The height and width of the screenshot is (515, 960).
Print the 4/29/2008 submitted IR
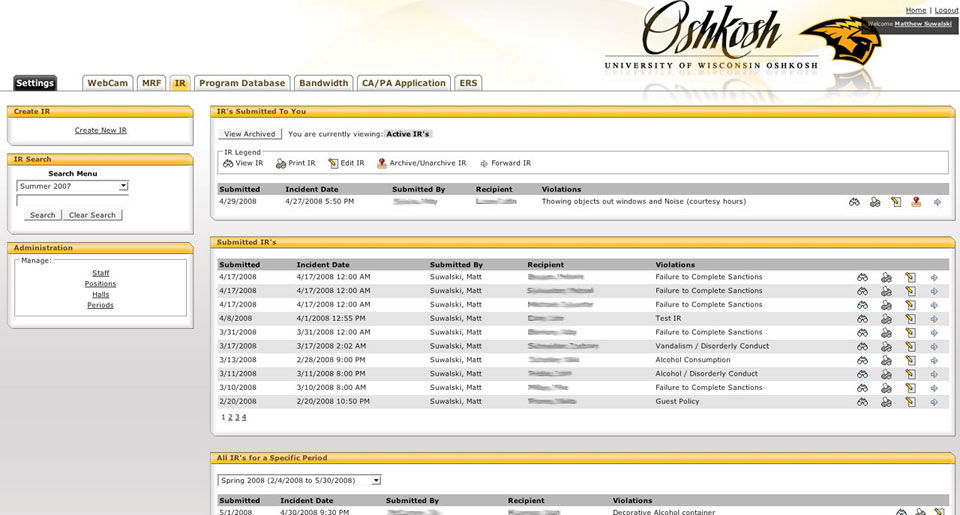pyautogui.click(x=875, y=202)
